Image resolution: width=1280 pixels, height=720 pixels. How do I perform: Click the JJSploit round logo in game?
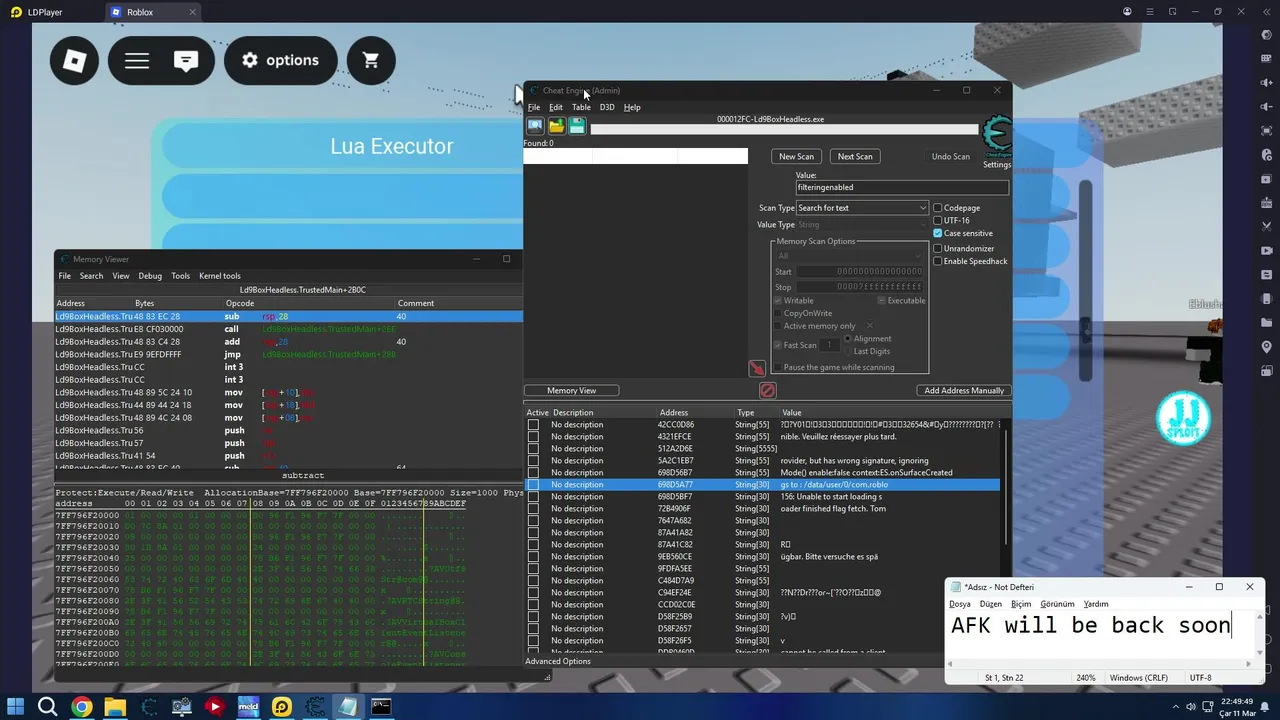coord(1184,417)
